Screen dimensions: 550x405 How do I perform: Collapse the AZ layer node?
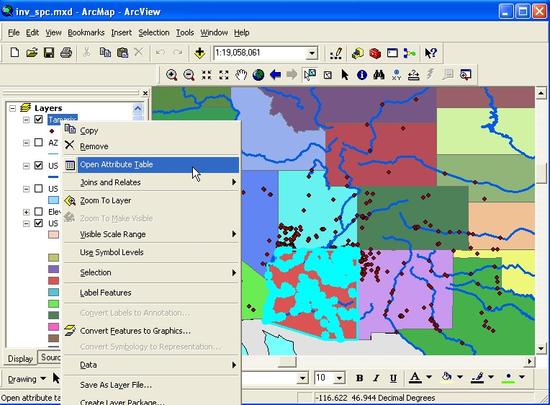click(26, 143)
